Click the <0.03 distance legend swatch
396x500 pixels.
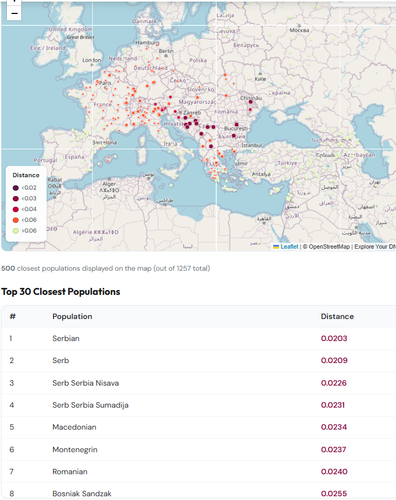[x=16, y=199]
